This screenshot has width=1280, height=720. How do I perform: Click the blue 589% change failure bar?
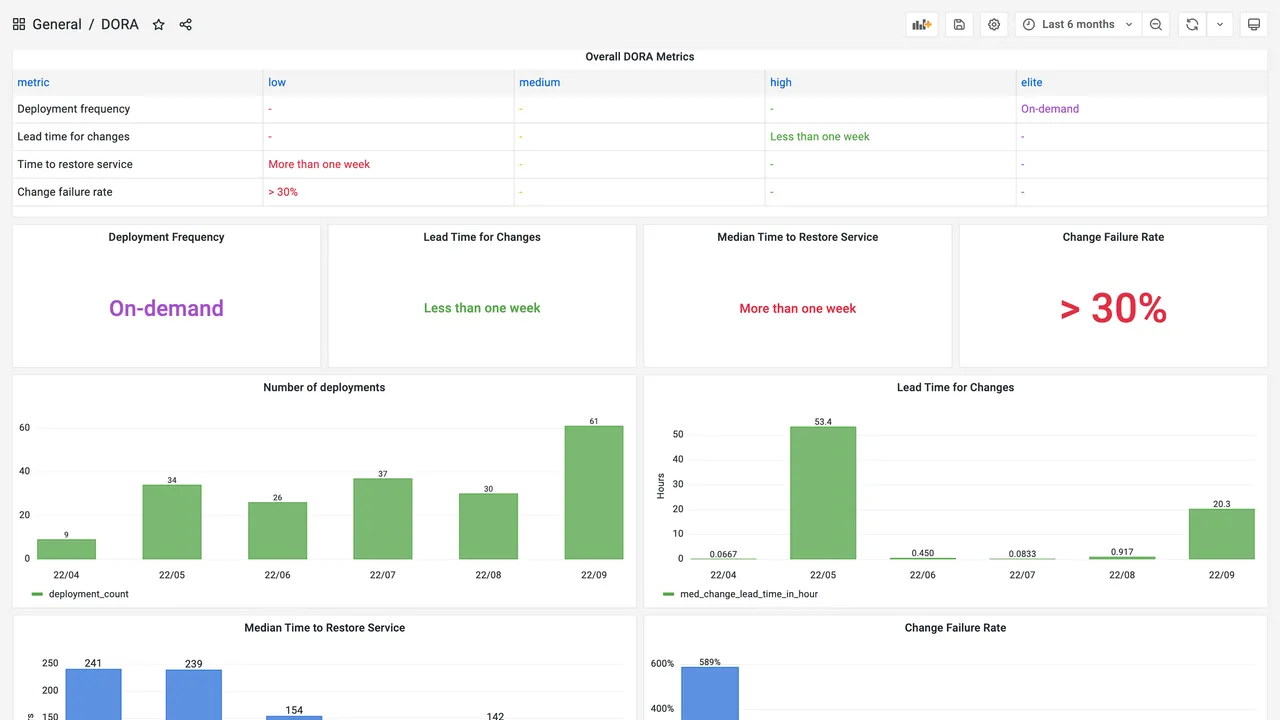coord(710,694)
